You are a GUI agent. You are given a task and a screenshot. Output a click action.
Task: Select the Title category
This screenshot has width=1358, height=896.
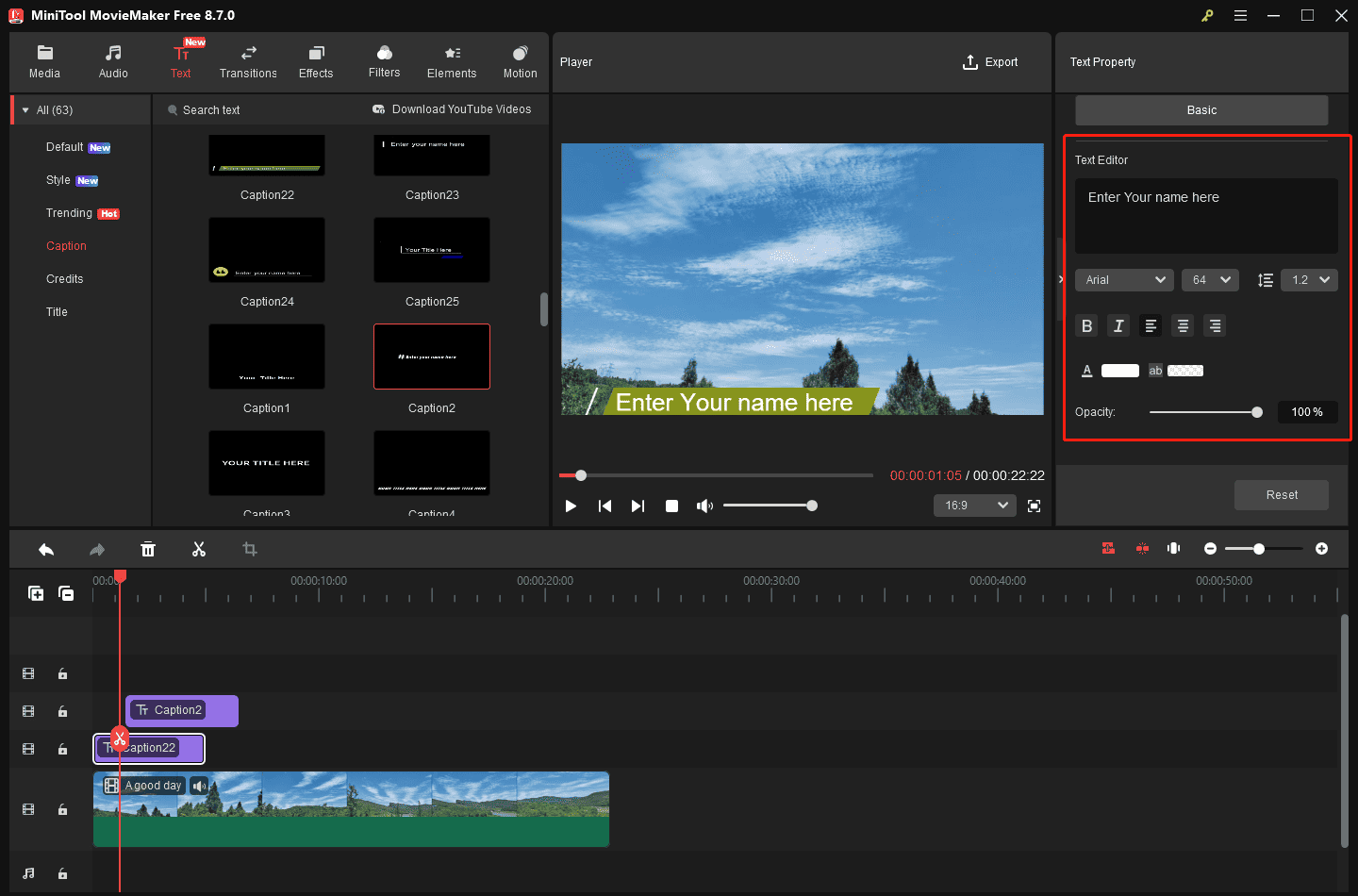57,312
